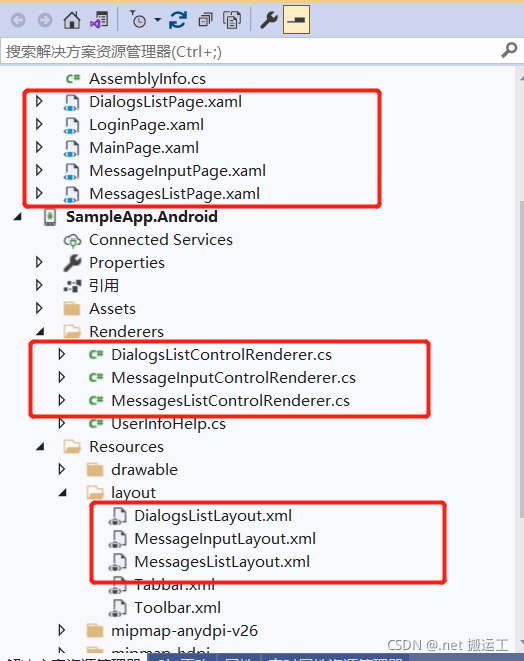Open Properties via the wrench icon
The height and width of the screenshot is (661, 524).
(269, 20)
